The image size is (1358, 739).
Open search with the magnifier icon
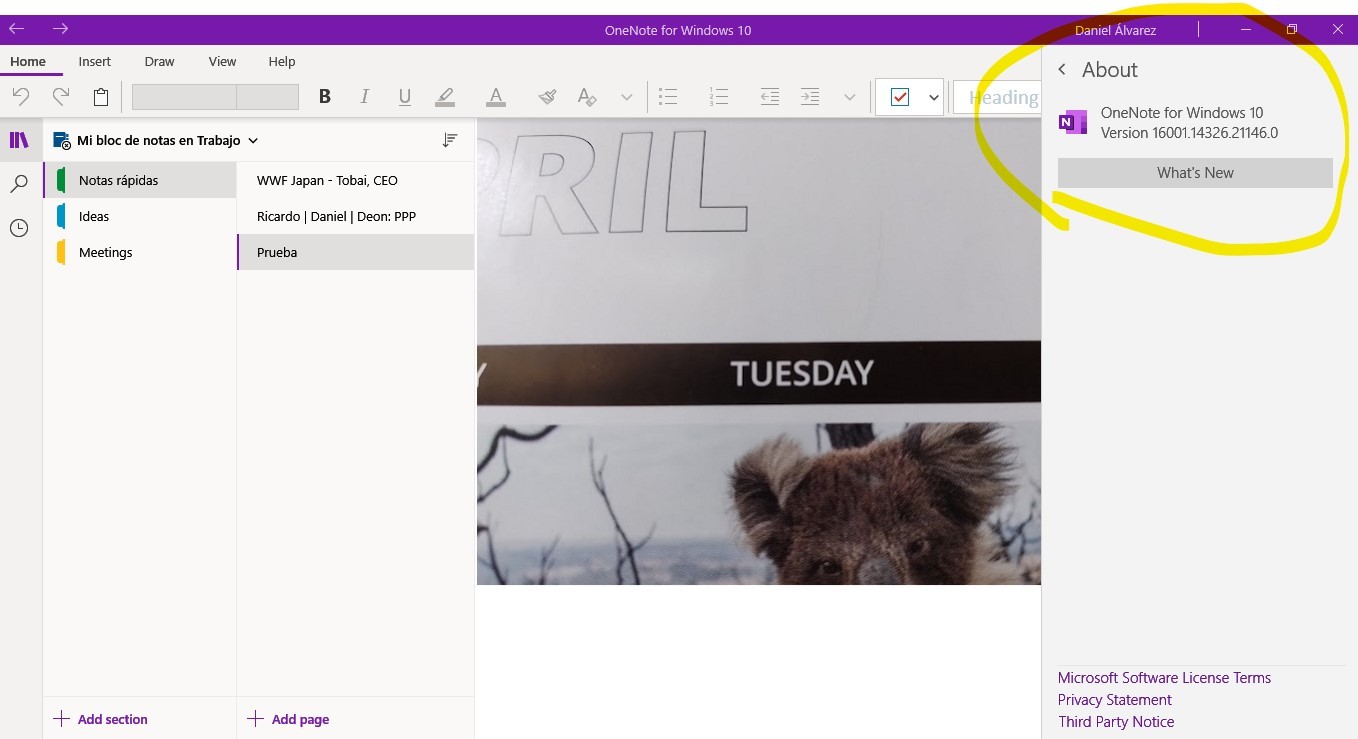click(x=19, y=184)
